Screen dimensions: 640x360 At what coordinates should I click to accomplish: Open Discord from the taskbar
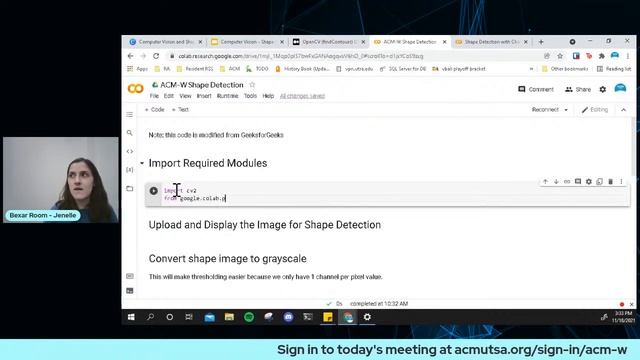click(x=289, y=317)
